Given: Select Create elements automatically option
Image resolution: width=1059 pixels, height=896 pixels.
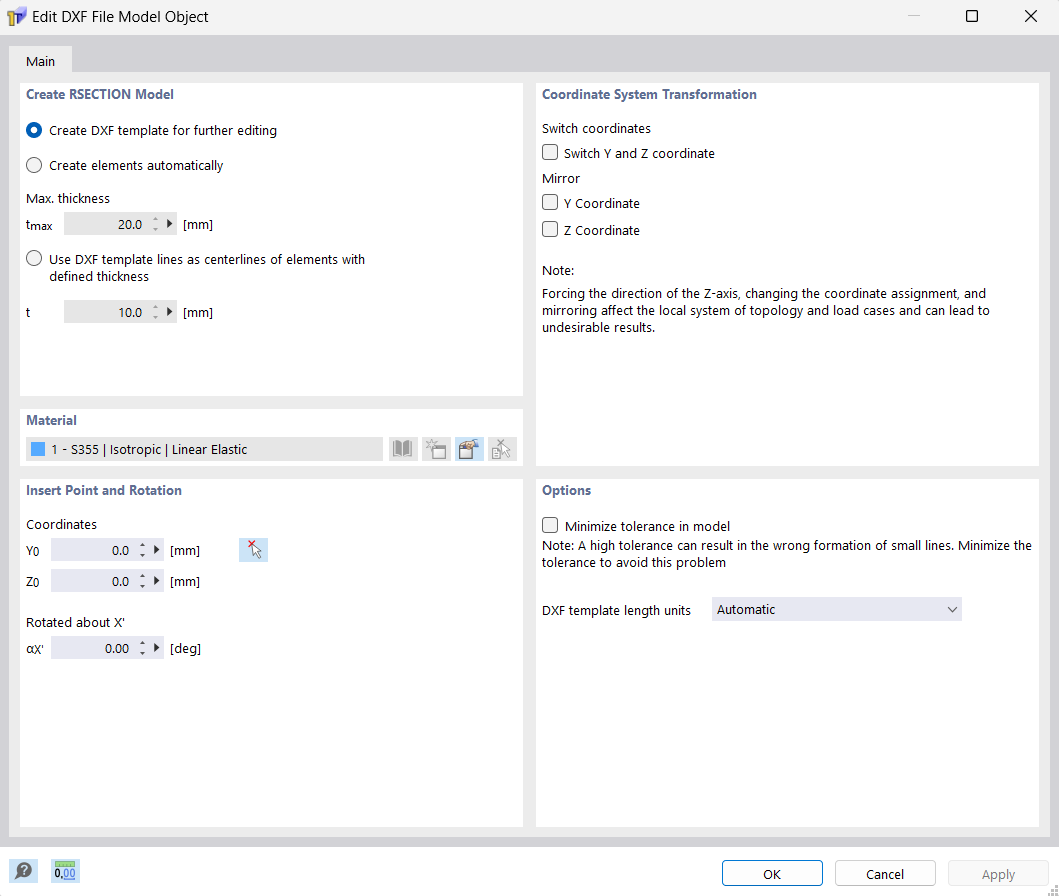Looking at the screenshot, I should (33, 164).
